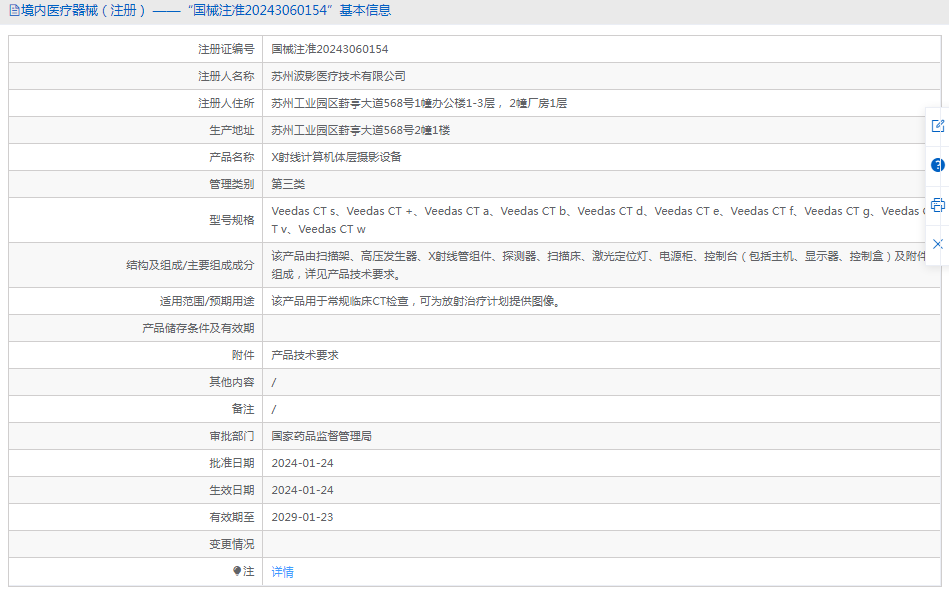Click 产品技术要求 attachment value

305,355
